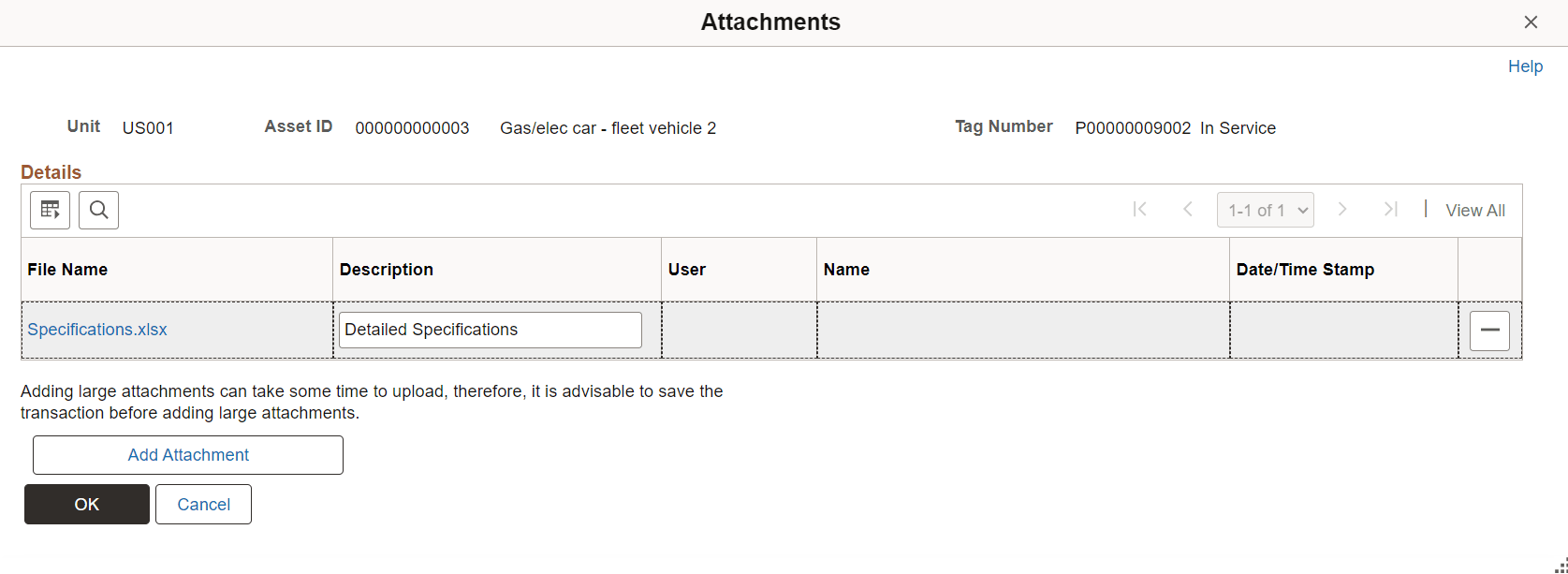Click View All to show all rows
This screenshot has width=1568, height=574.
(1476, 210)
